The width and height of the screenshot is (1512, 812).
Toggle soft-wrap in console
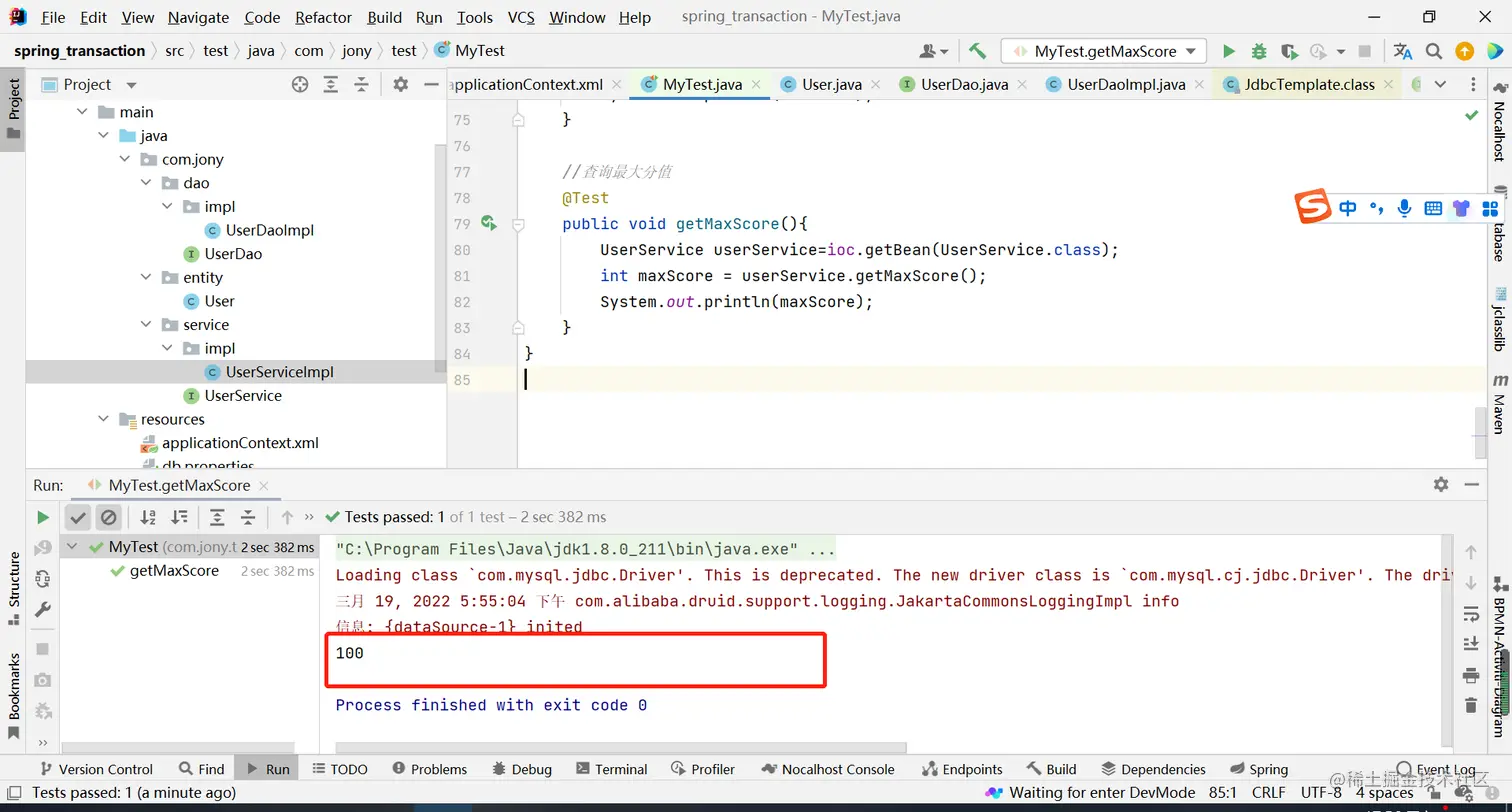click(1470, 613)
